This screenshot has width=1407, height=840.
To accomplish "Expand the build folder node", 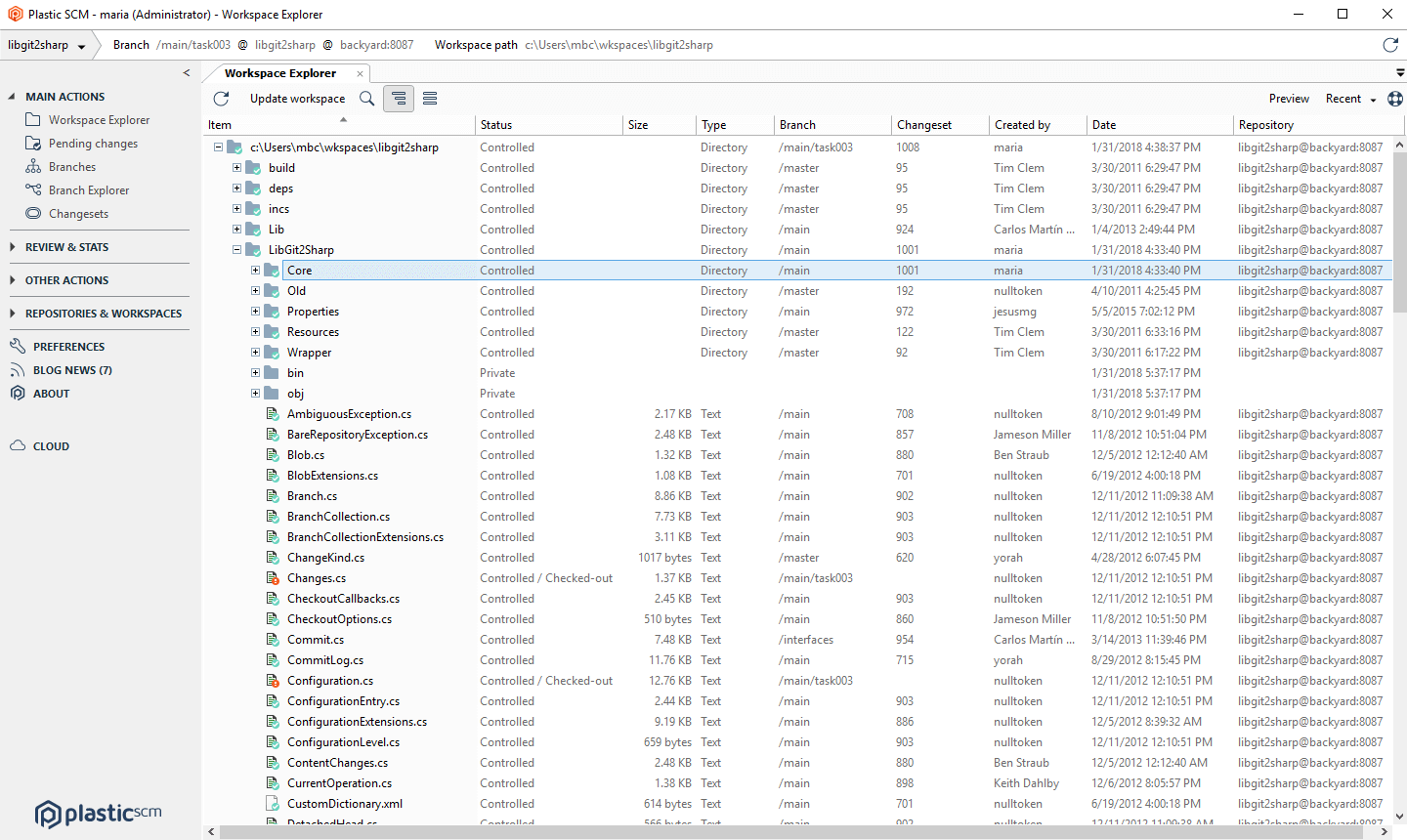I will pos(236,168).
